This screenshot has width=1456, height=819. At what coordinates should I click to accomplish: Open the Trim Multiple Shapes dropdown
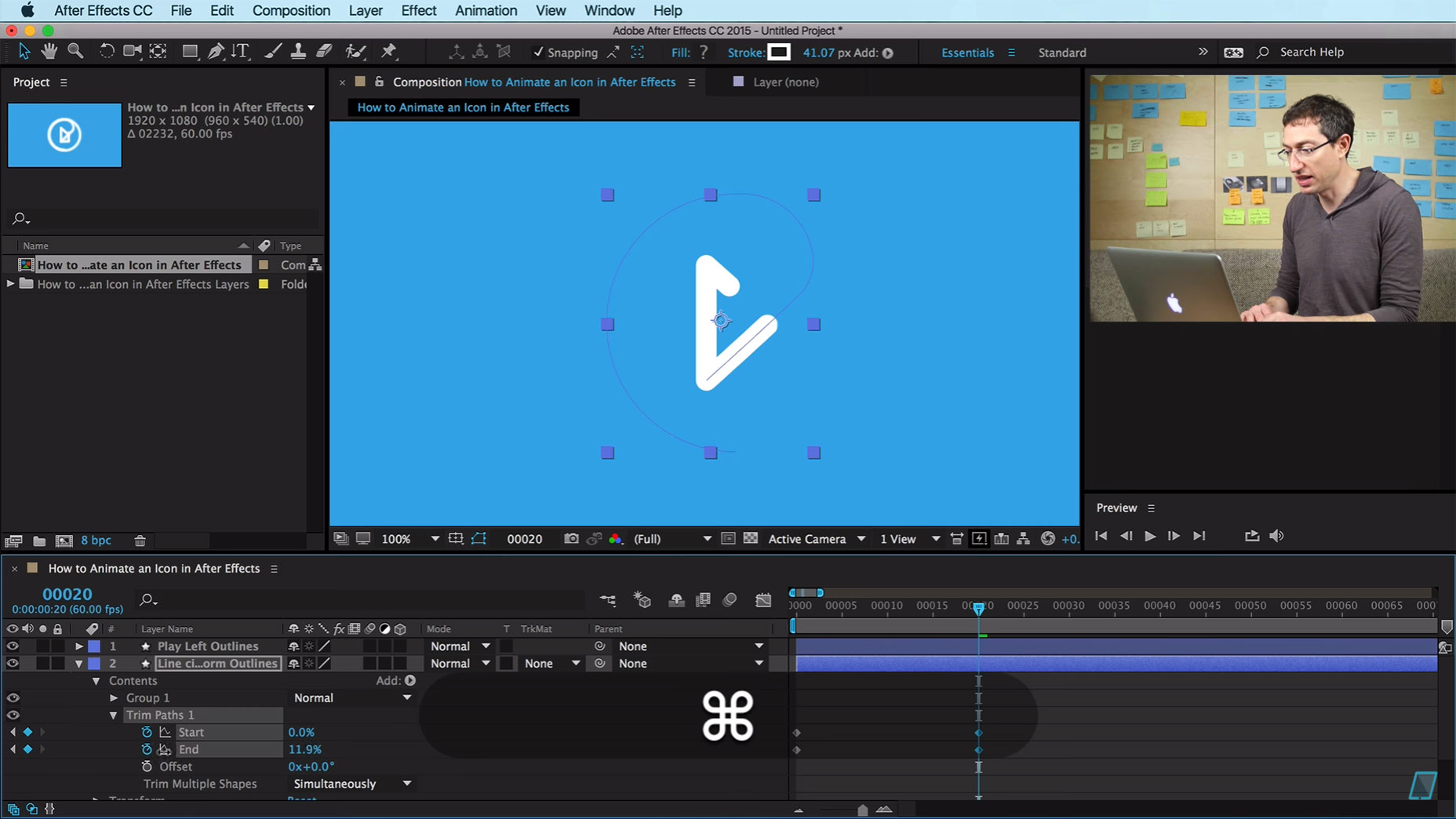[351, 784]
